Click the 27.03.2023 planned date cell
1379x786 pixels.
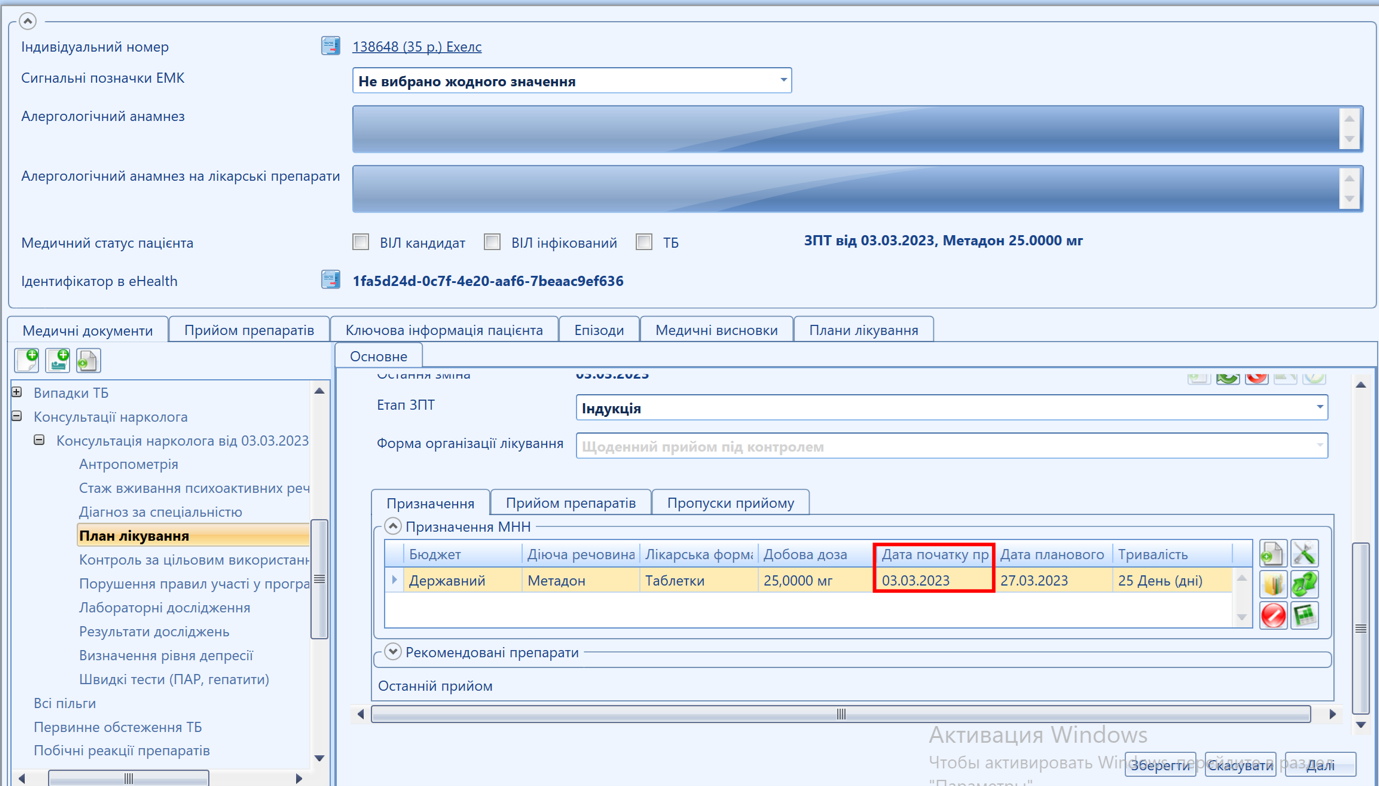click(1053, 580)
